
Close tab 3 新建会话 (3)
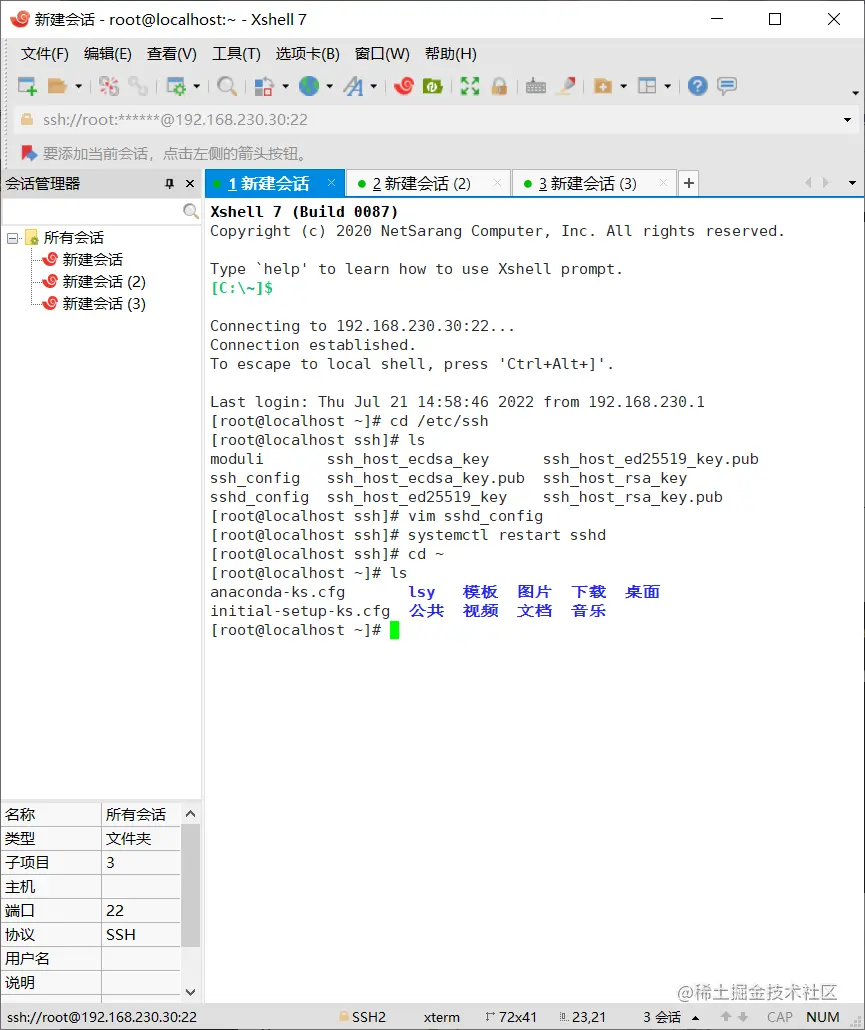pyautogui.click(x=663, y=183)
